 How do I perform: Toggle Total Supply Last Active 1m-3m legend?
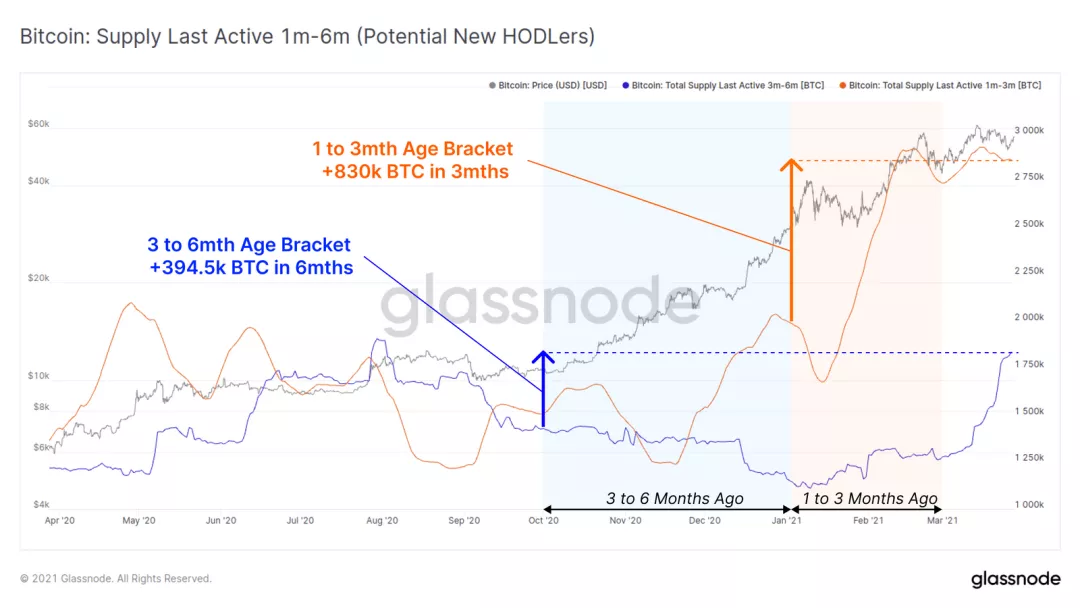pyautogui.click(x=940, y=85)
